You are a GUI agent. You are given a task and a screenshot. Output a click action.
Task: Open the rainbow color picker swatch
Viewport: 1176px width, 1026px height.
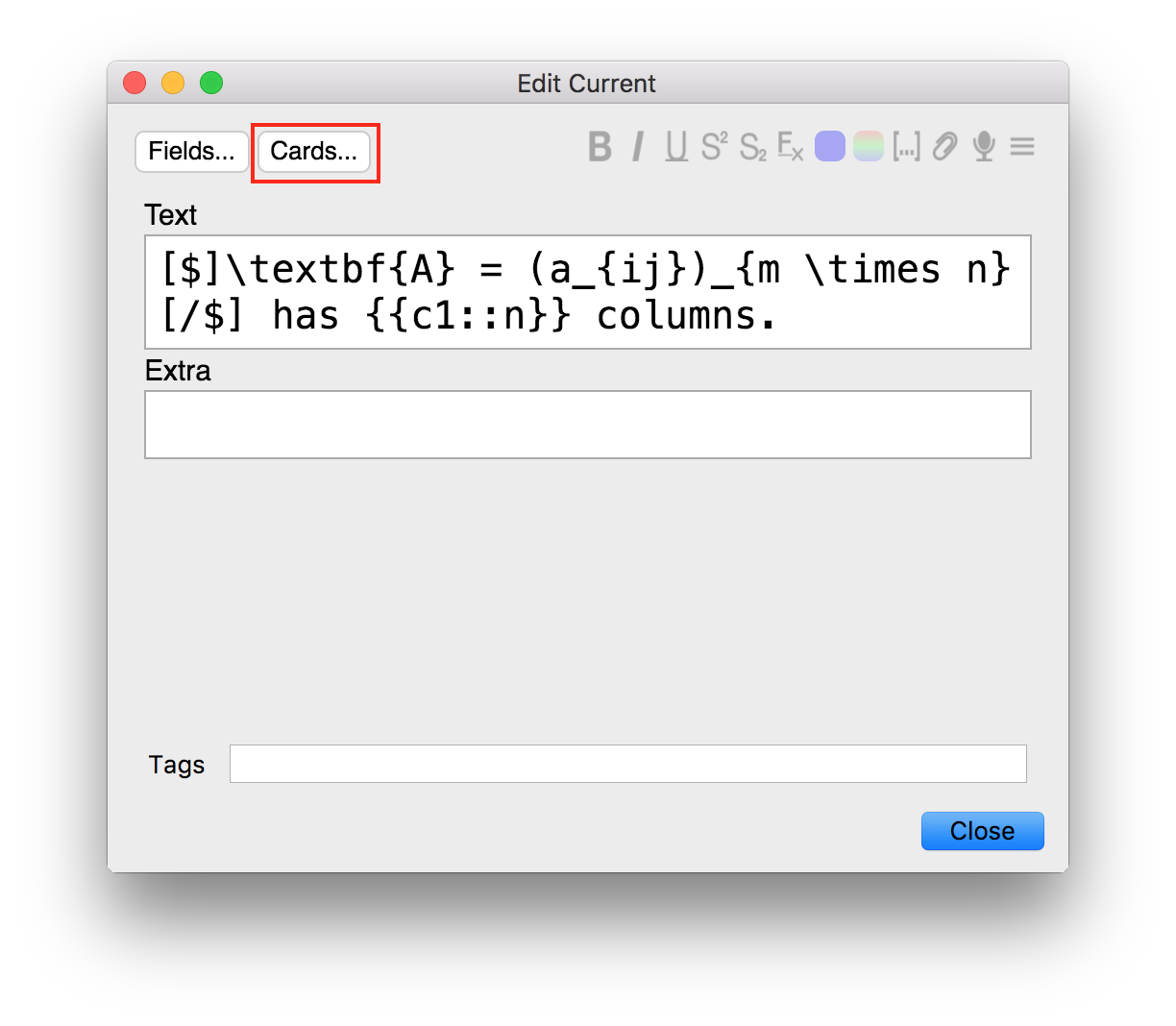pos(868,147)
